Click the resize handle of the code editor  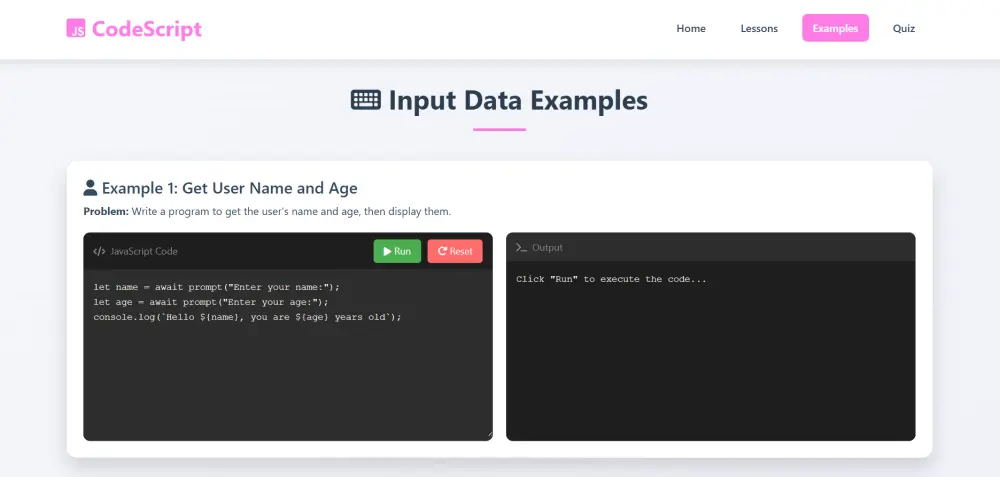(489, 436)
